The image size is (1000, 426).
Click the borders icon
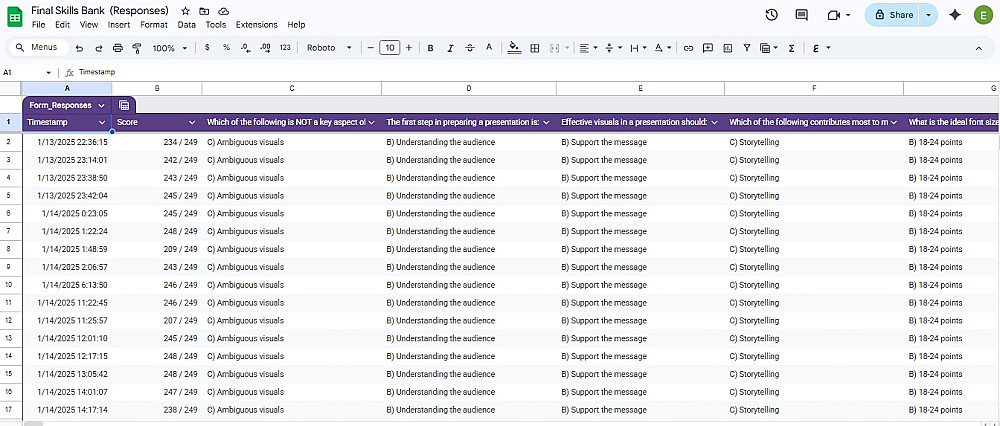coord(535,48)
